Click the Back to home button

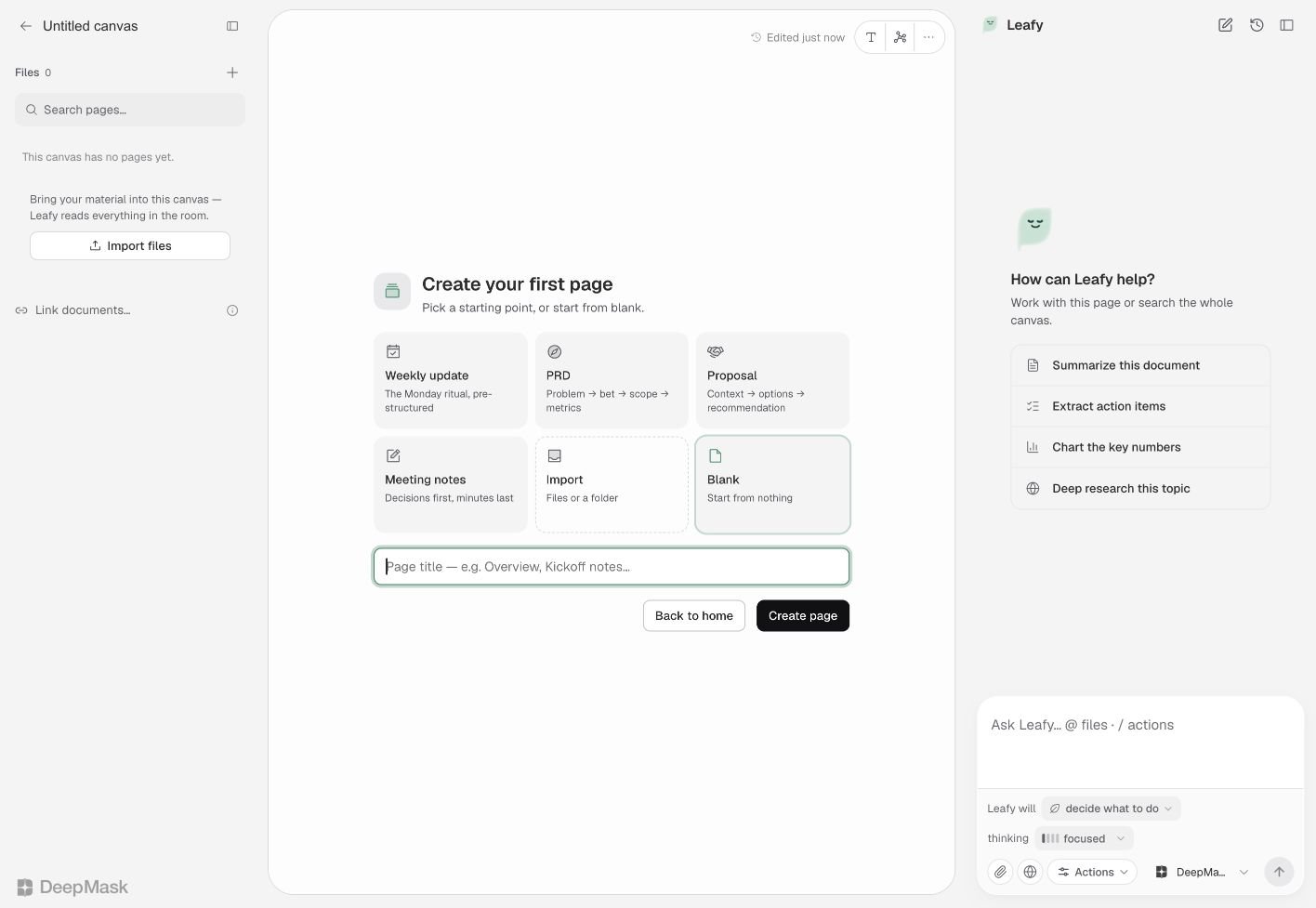[x=694, y=616]
